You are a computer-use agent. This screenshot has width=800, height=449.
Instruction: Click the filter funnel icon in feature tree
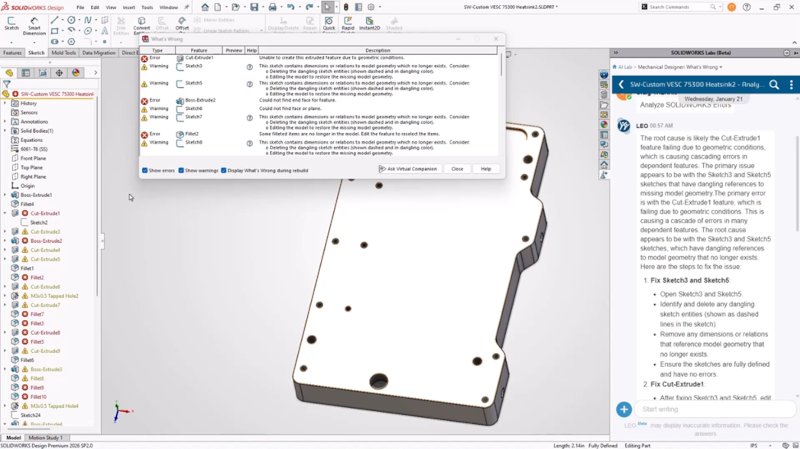click(x=9, y=83)
